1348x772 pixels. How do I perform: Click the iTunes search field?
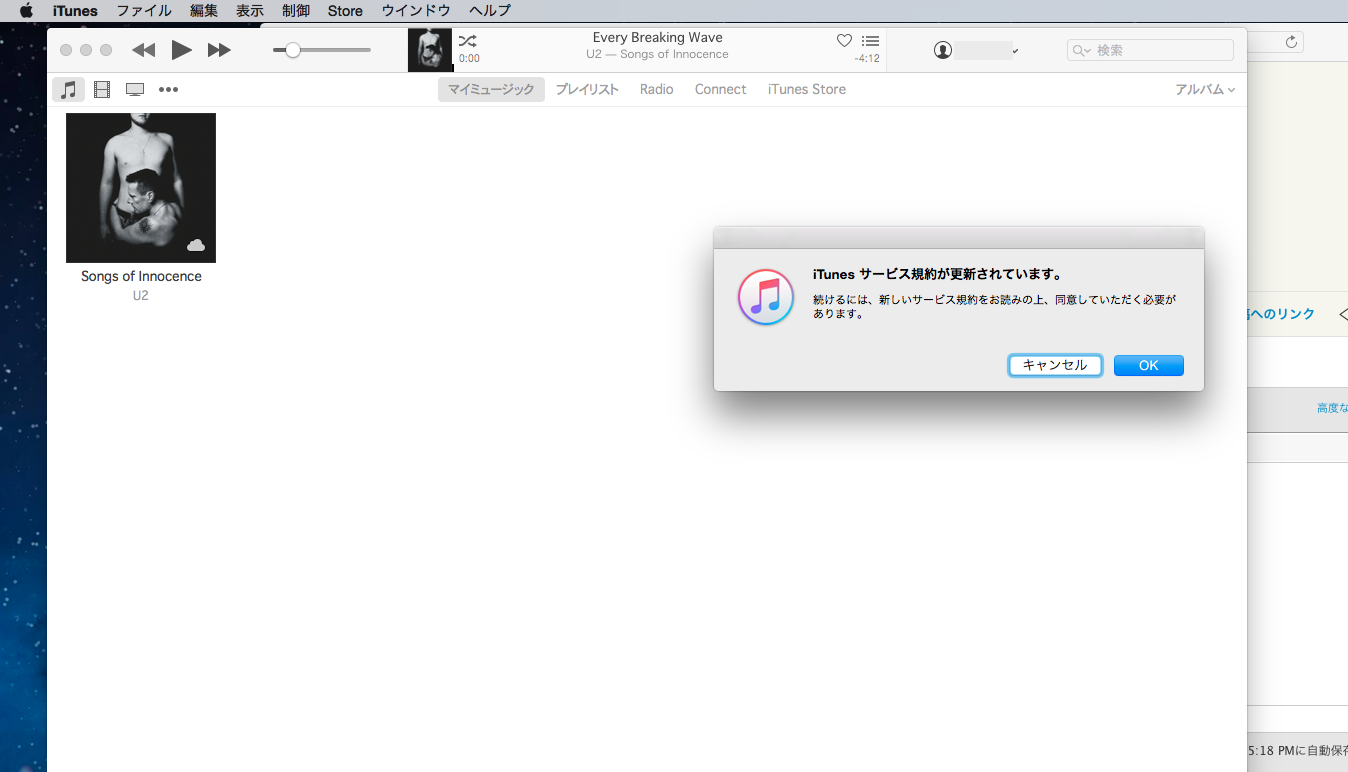1150,50
